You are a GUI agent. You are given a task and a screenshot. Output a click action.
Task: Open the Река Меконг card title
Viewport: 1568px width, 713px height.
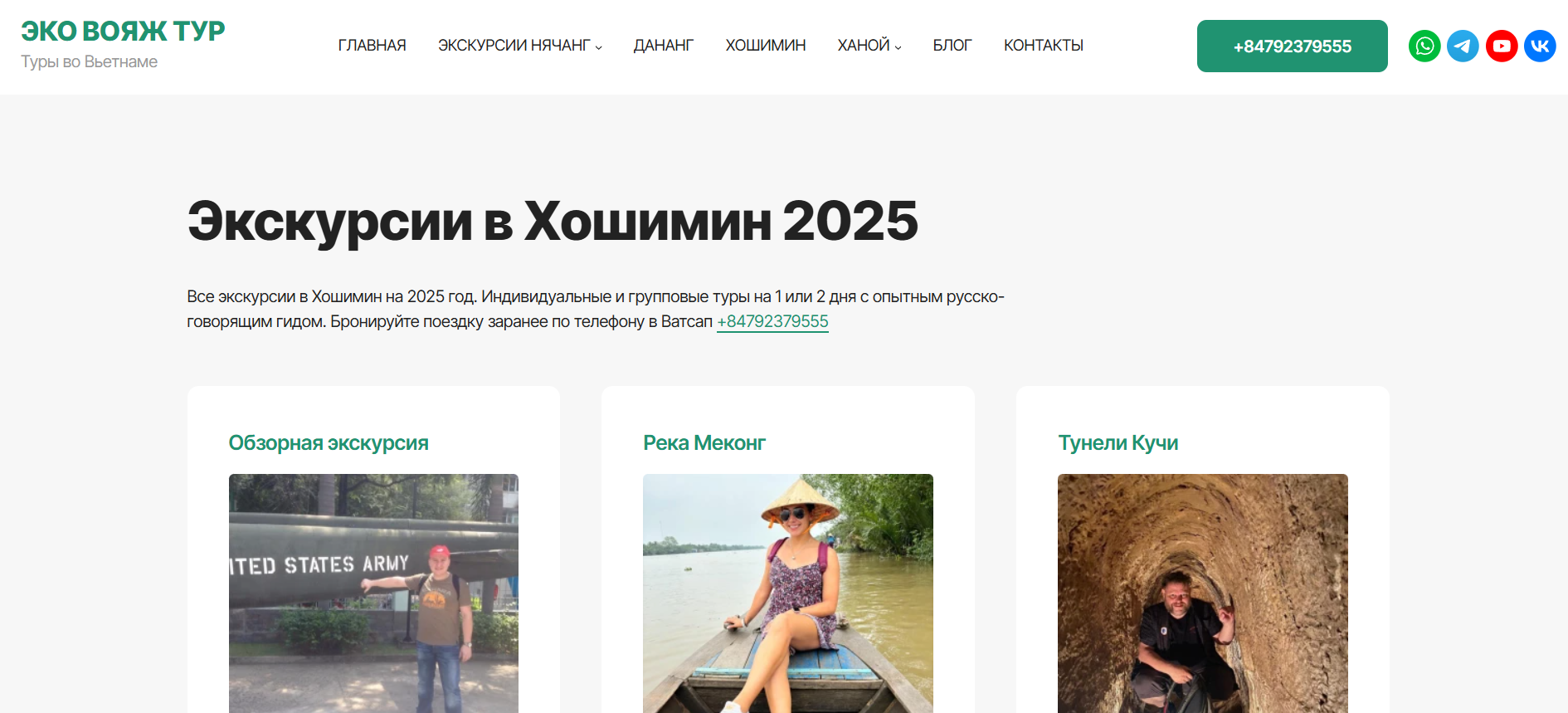(704, 443)
